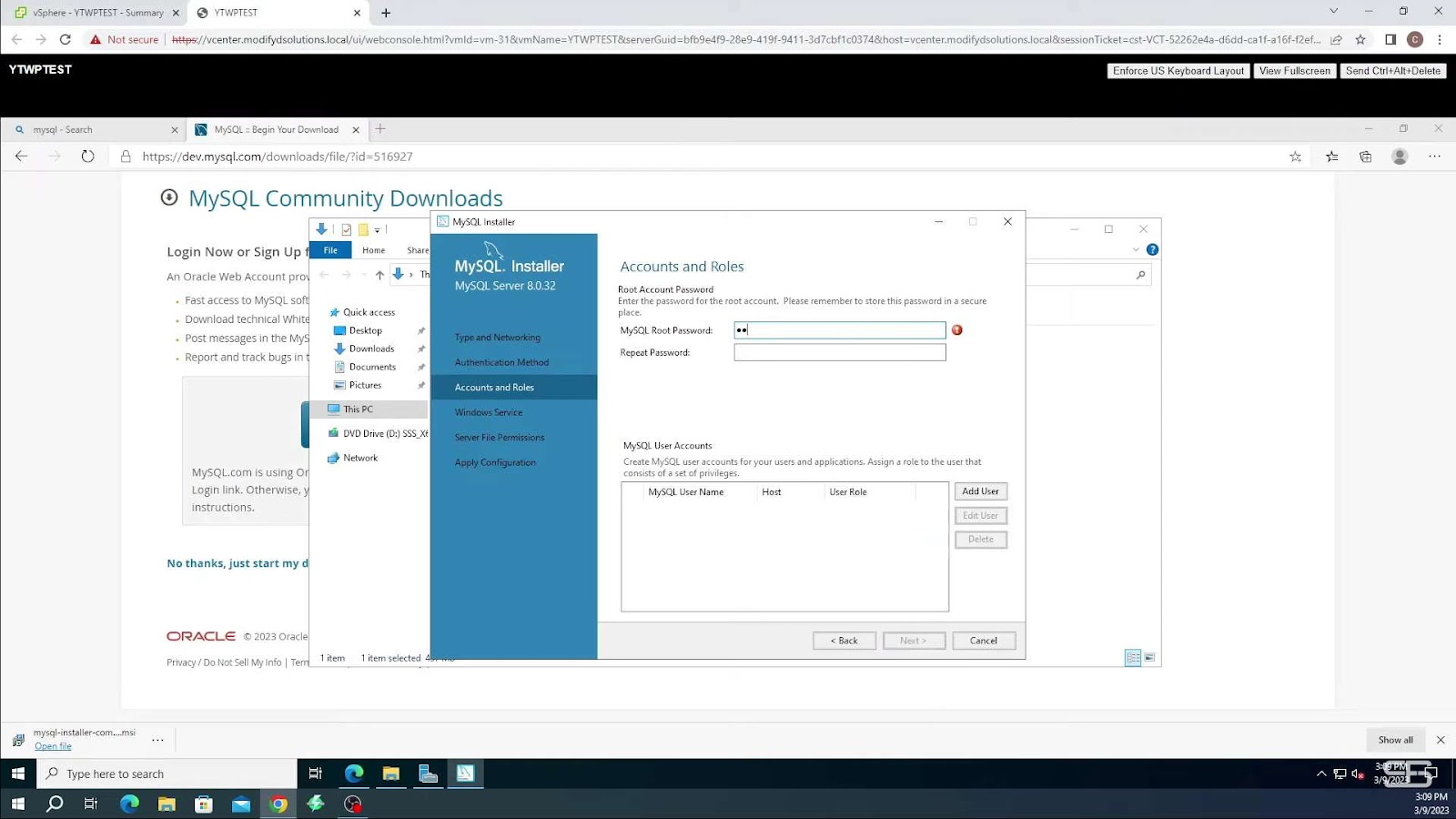Click Enforce US Keyboard Layout button
Image resolution: width=1456 pixels, height=819 pixels.
(1178, 71)
